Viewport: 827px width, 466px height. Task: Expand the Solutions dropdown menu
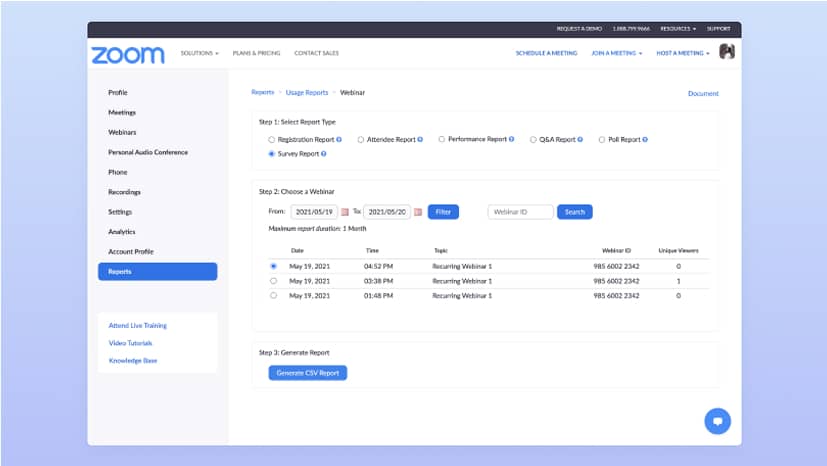[x=200, y=53]
